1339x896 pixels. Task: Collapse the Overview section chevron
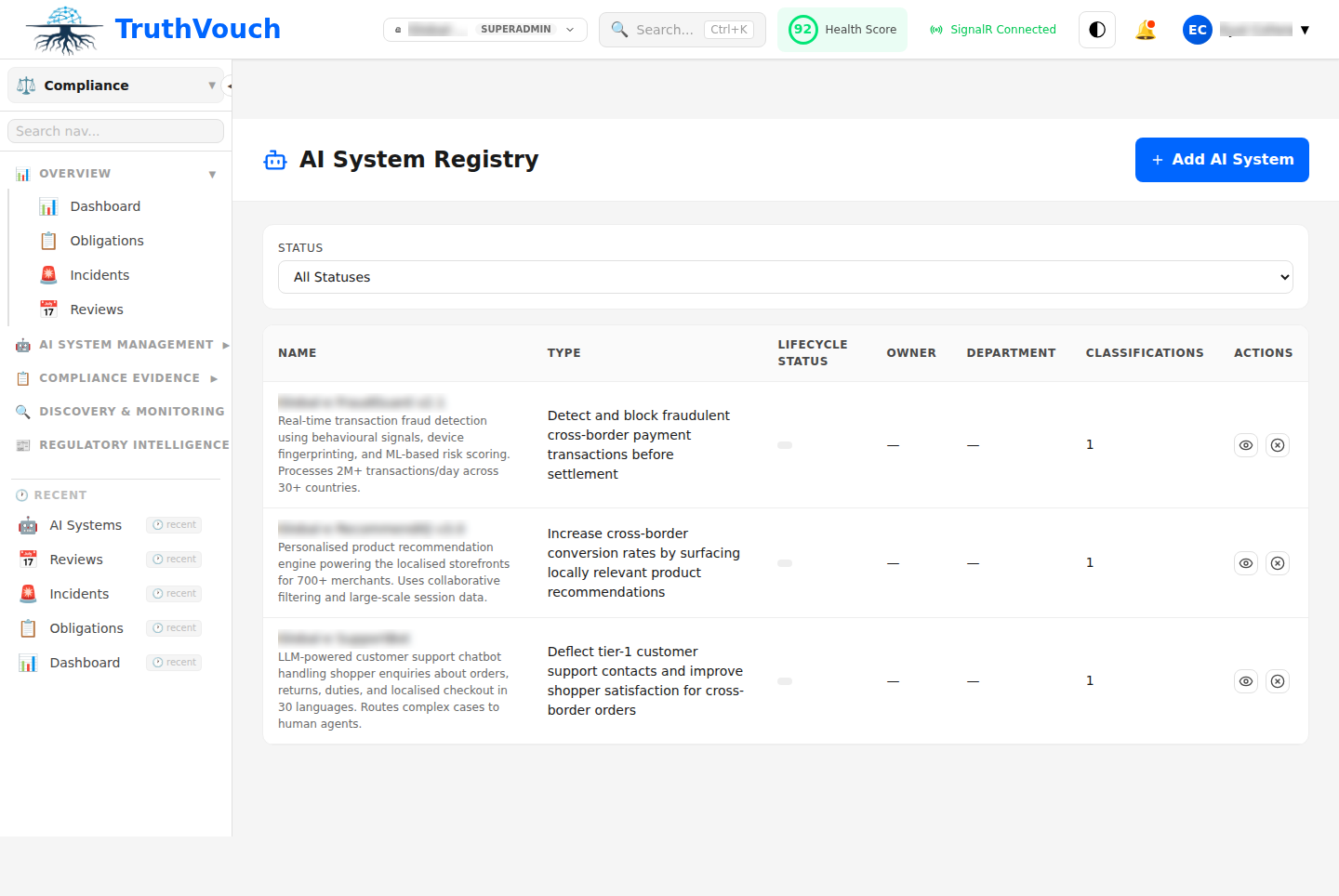[213, 174]
